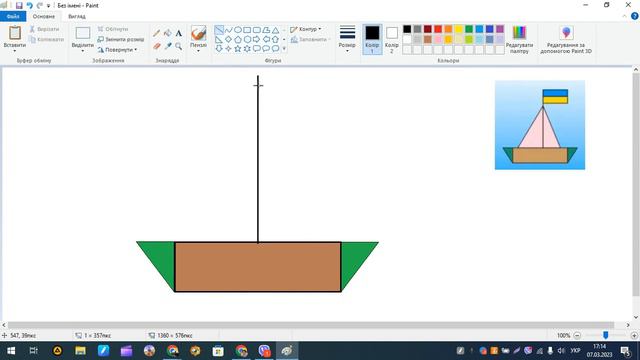The height and width of the screenshot is (360, 640).
Task: Open the Повернути rotate dropdown
Action: tap(118, 50)
